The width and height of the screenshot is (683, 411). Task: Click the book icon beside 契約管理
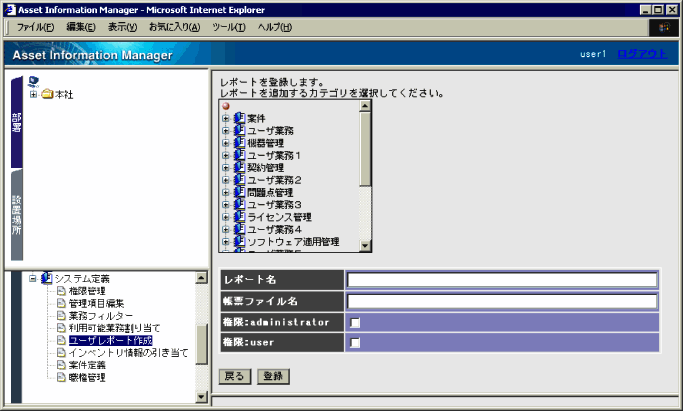(x=239, y=167)
